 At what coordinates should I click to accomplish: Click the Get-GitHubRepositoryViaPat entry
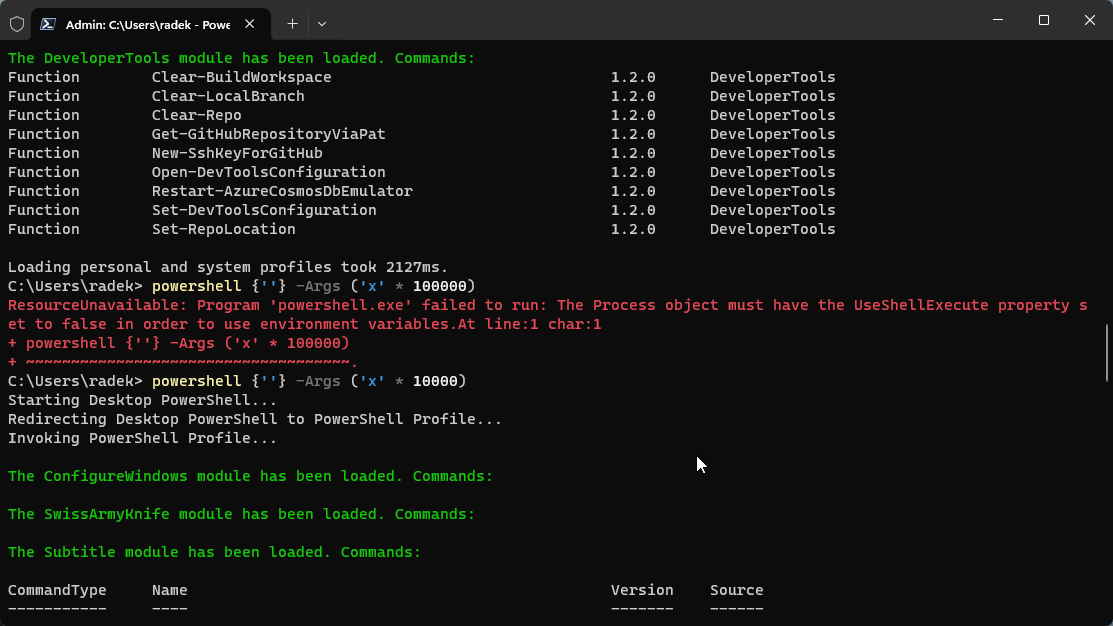click(x=268, y=134)
